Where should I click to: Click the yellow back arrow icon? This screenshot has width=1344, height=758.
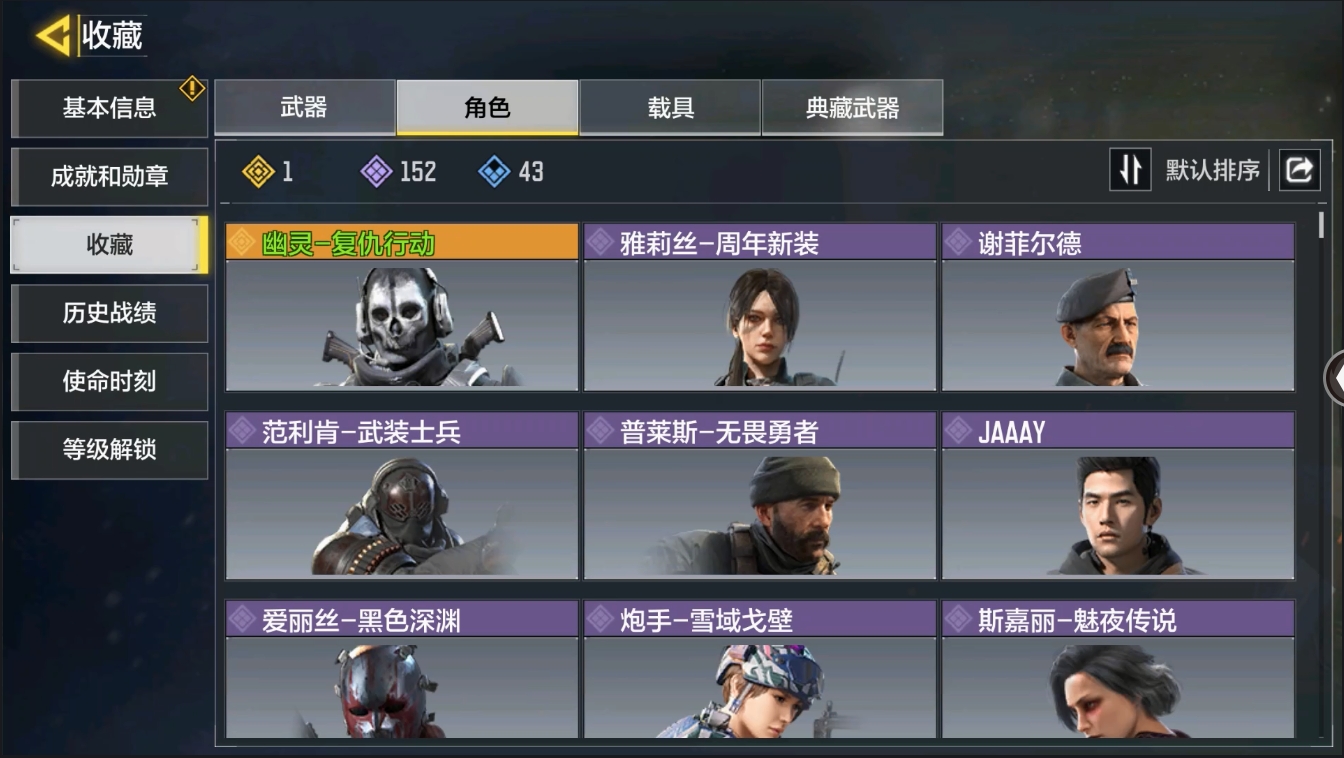tap(54, 36)
